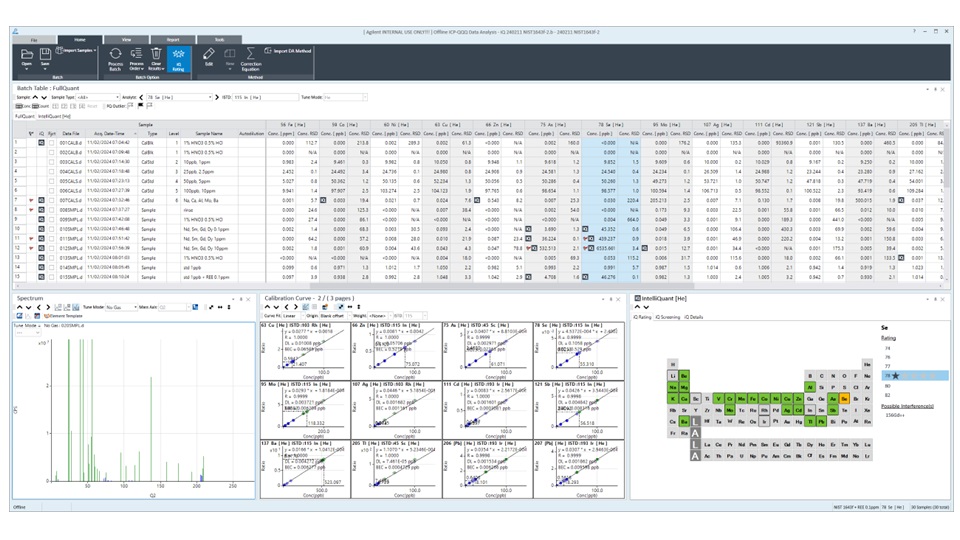Image resolution: width=960 pixels, height=540 pixels.
Task: Click the Process Batch icon
Action: click(x=115, y=56)
